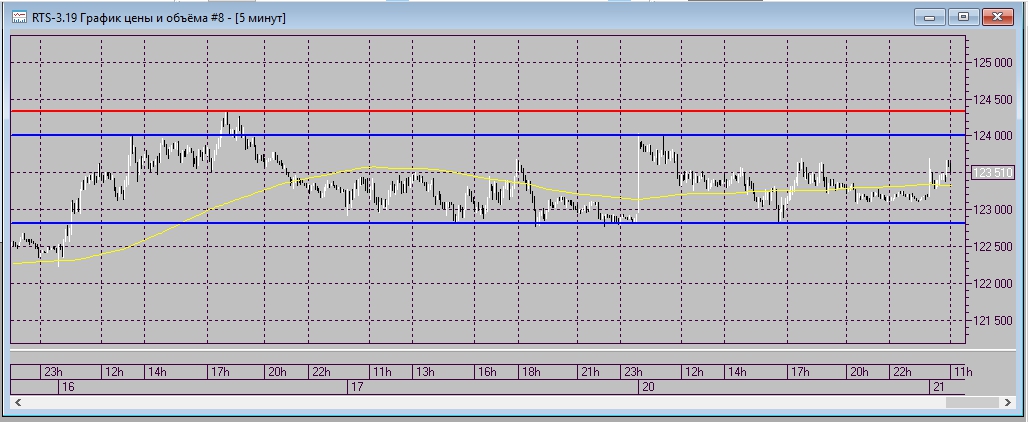Viewport: 1028px width, 422px height.
Task: Click the upper blue horizontal line at 124 000
Action: coord(488,135)
